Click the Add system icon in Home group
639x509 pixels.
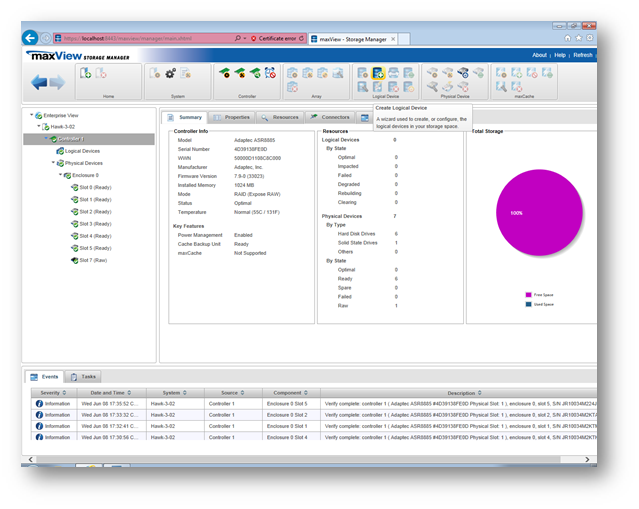pyautogui.click(x=85, y=73)
